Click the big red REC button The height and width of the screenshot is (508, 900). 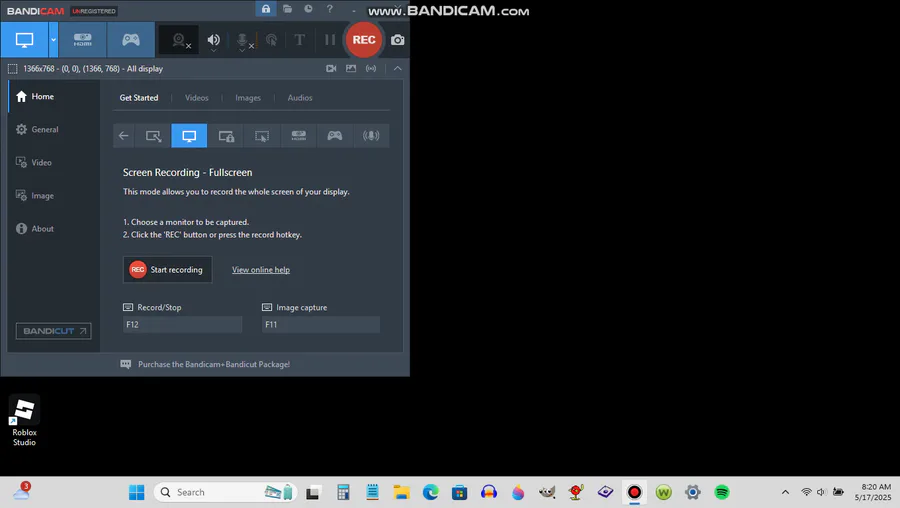click(x=364, y=40)
